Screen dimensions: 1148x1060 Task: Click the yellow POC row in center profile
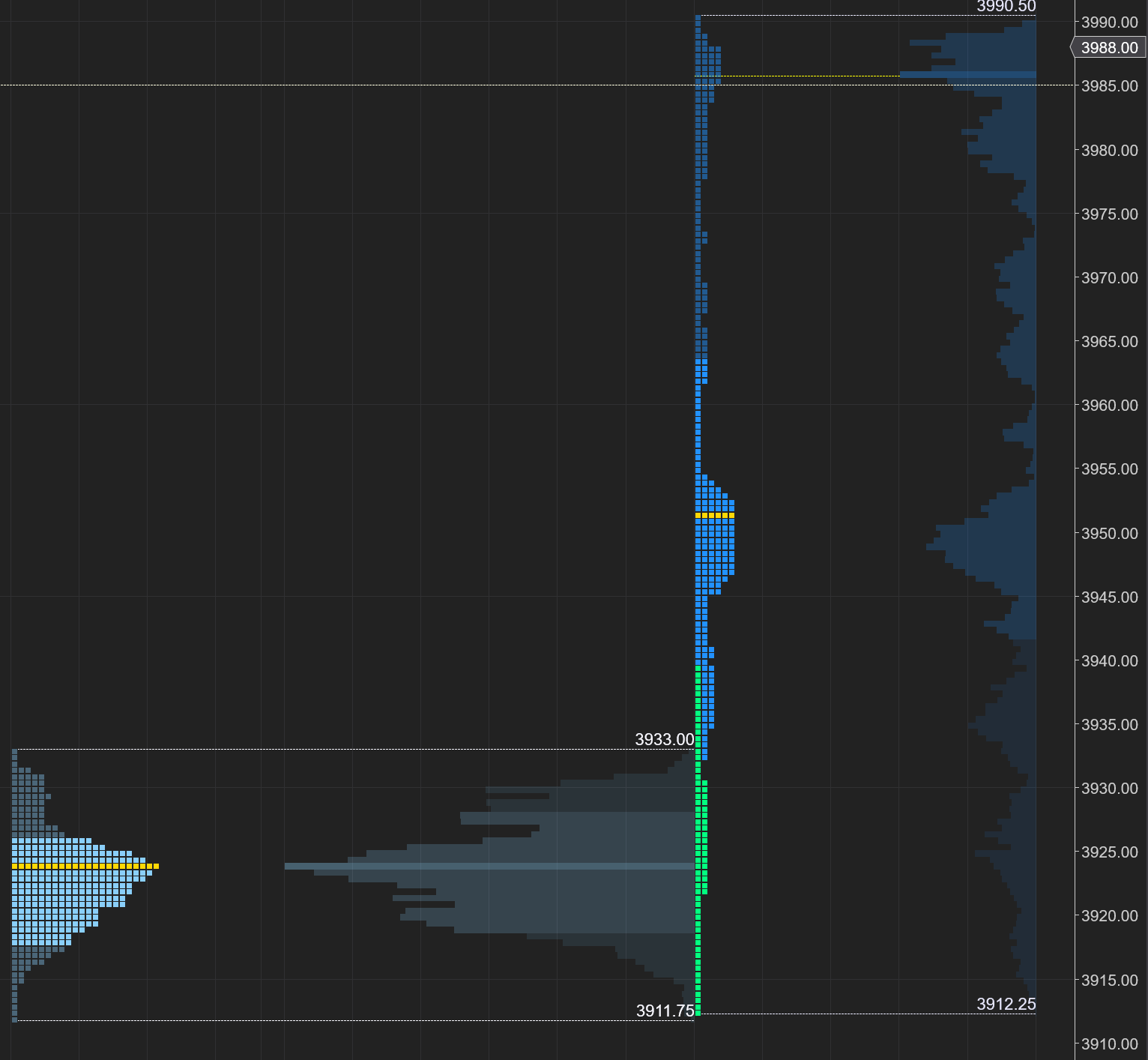715,515
